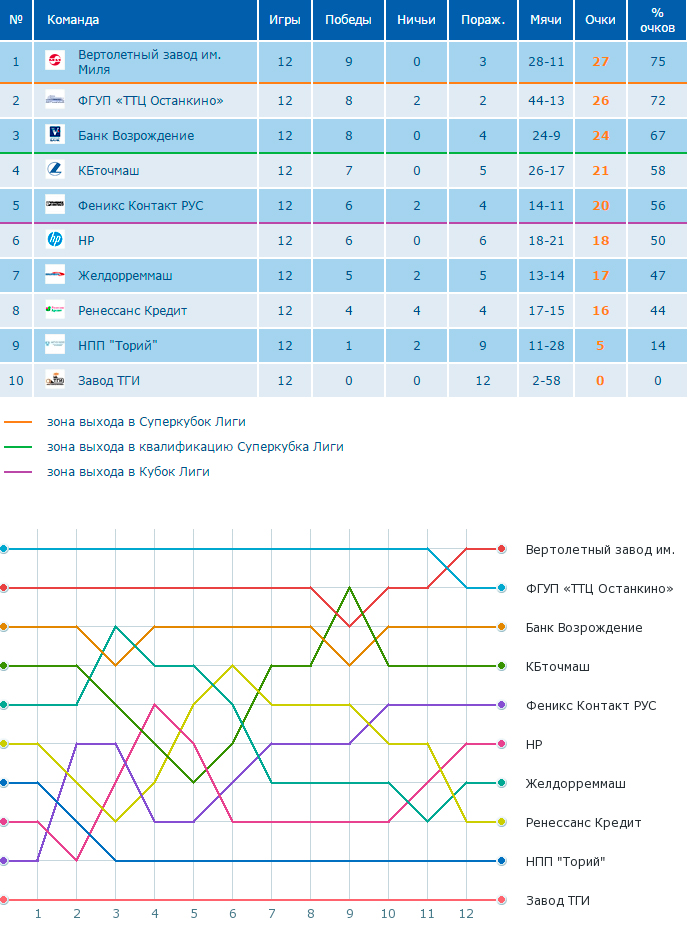Click orange end marker beside Банк Возрождение label

click(501, 627)
